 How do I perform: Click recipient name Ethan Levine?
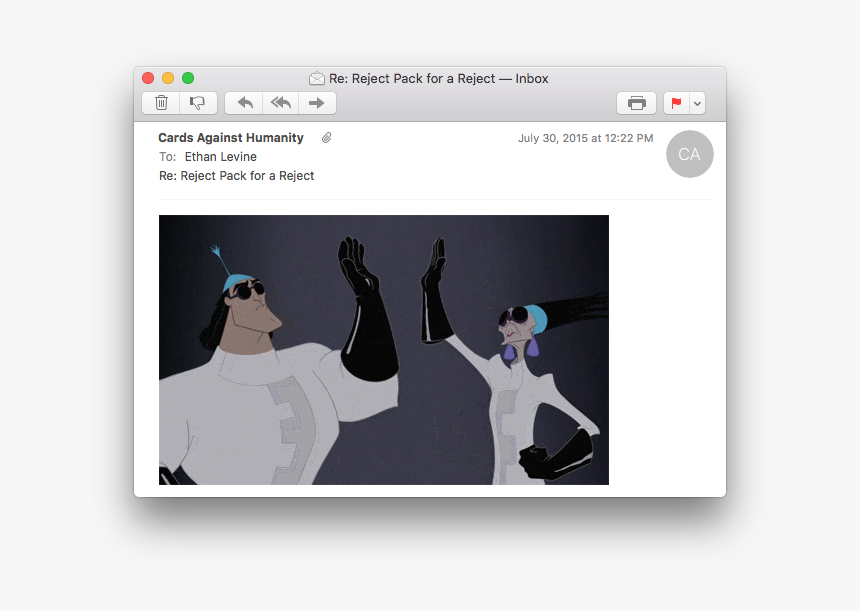click(220, 157)
